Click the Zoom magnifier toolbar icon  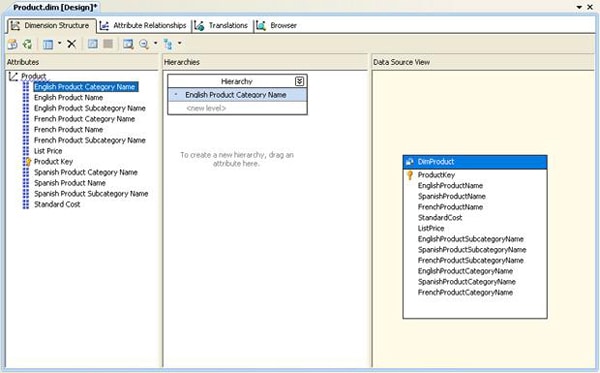(144, 44)
